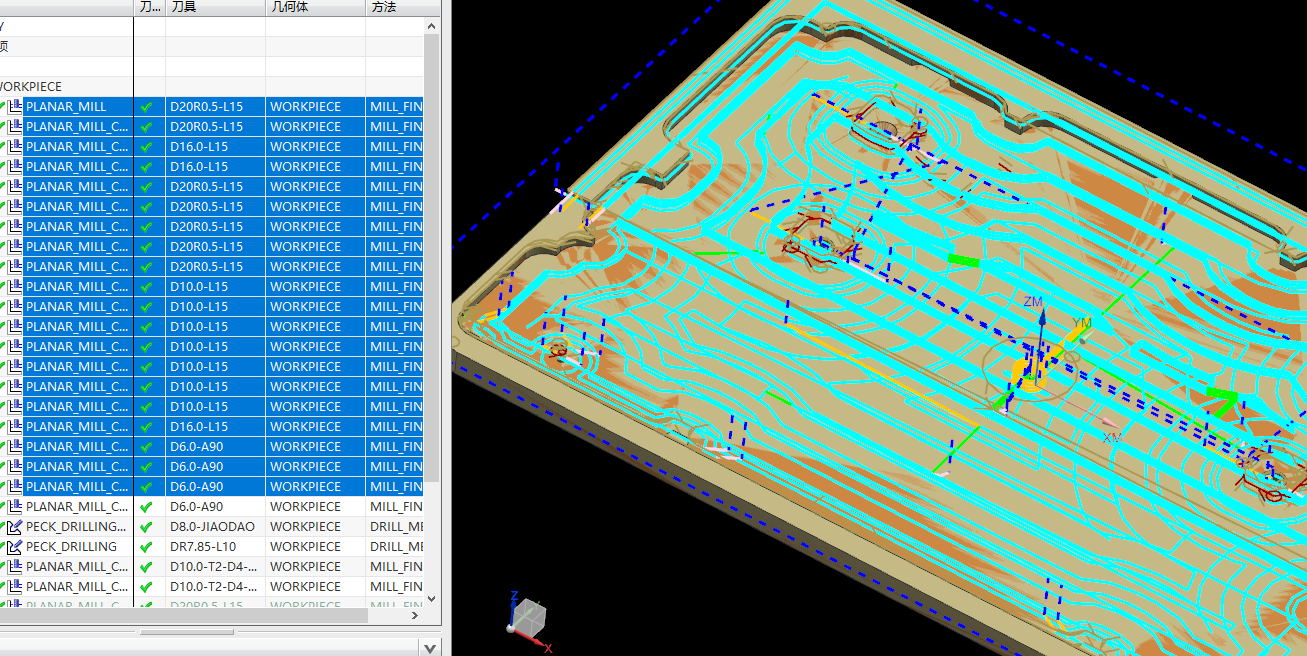Viewport: 1307px width, 656px height.
Task: Click MILL_FIN method cell in PLANAR_MILL row
Action: (x=395, y=106)
